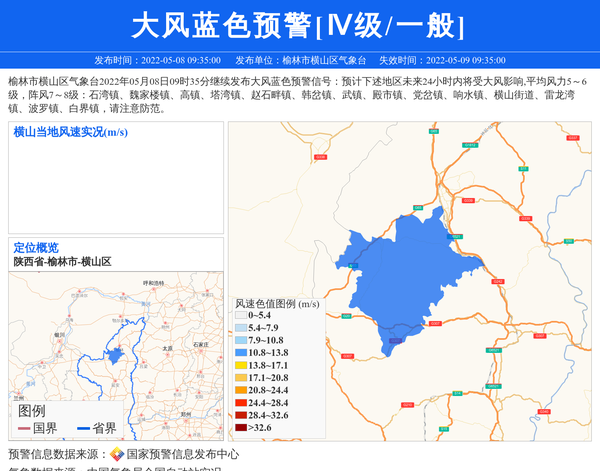Click the 国家预警信息发布中心 text
The height and width of the screenshot is (471, 600).
[x=183, y=454]
